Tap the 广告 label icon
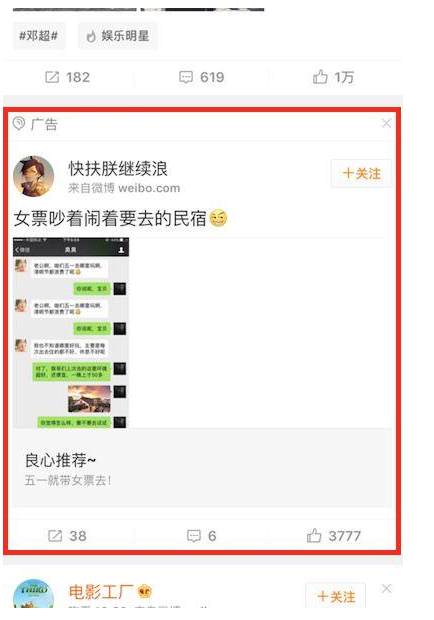 (x=19, y=123)
